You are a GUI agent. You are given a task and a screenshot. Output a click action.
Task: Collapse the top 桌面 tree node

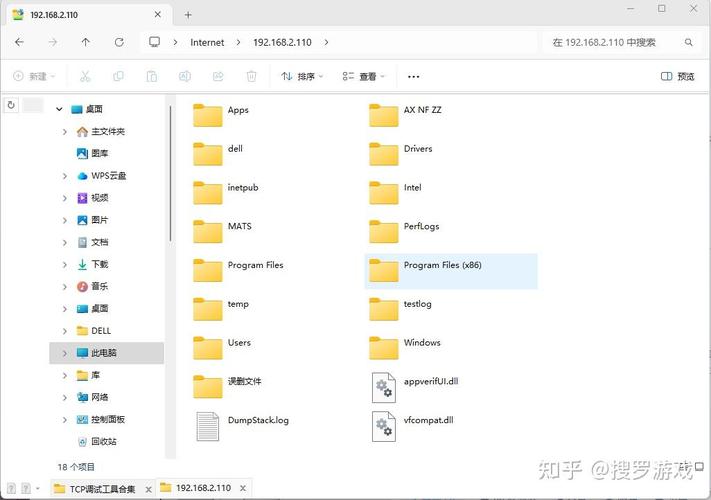59,109
